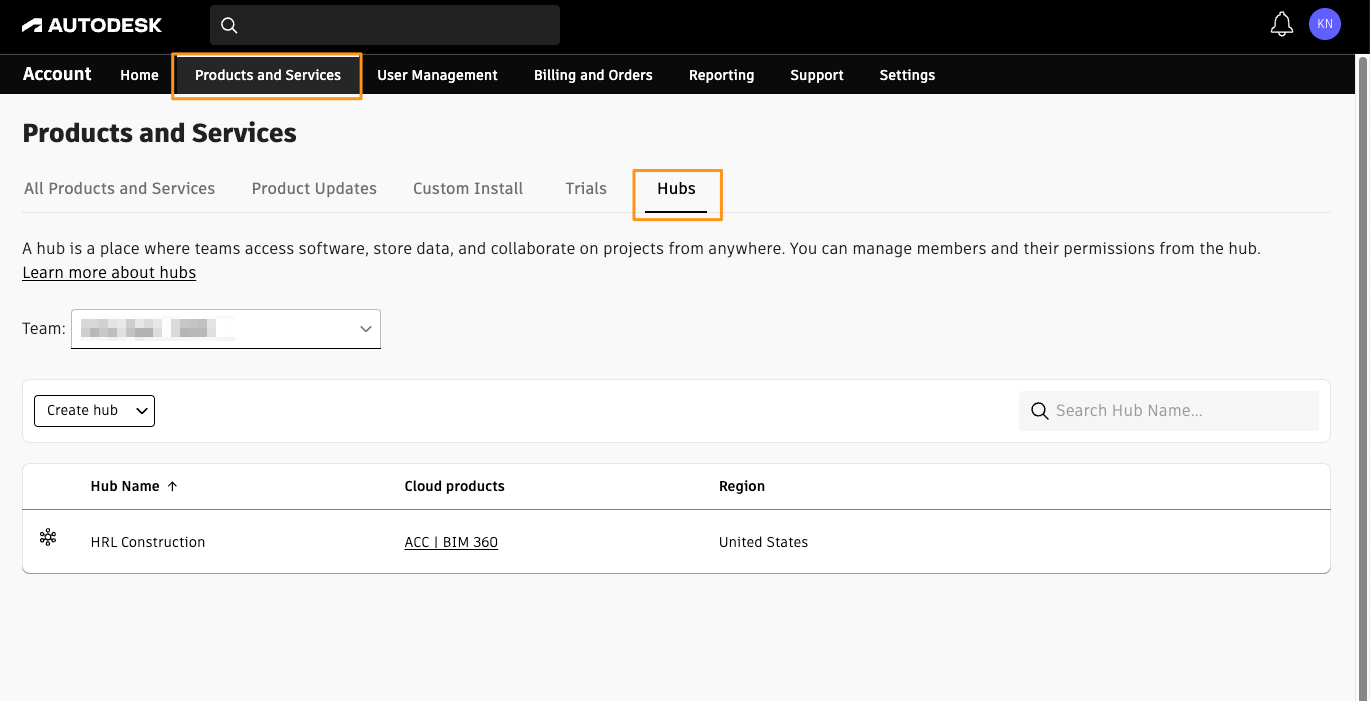Select the HRL Construction hub name
The image size is (1370, 701).
pyautogui.click(x=148, y=542)
